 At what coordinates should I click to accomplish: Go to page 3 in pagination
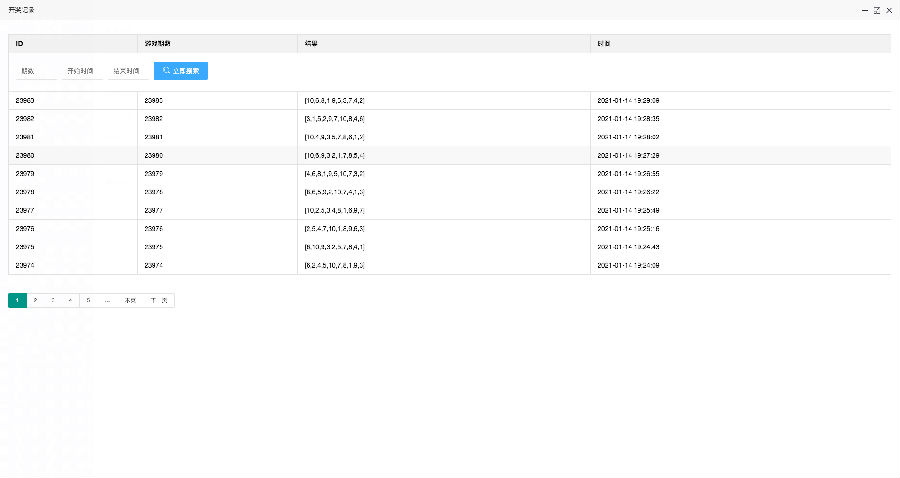pos(53,300)
